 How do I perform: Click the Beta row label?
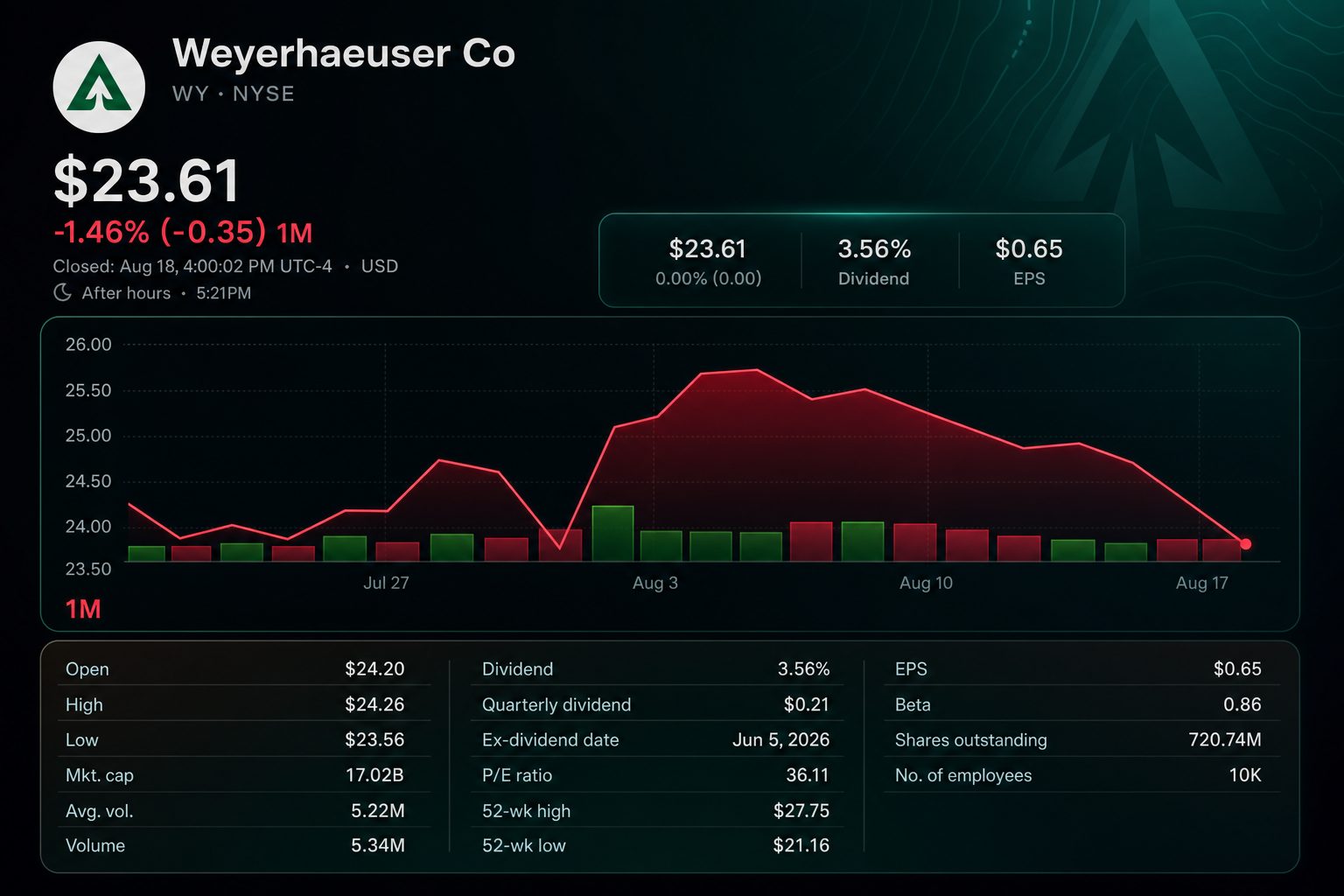click(x=913, y=705)
